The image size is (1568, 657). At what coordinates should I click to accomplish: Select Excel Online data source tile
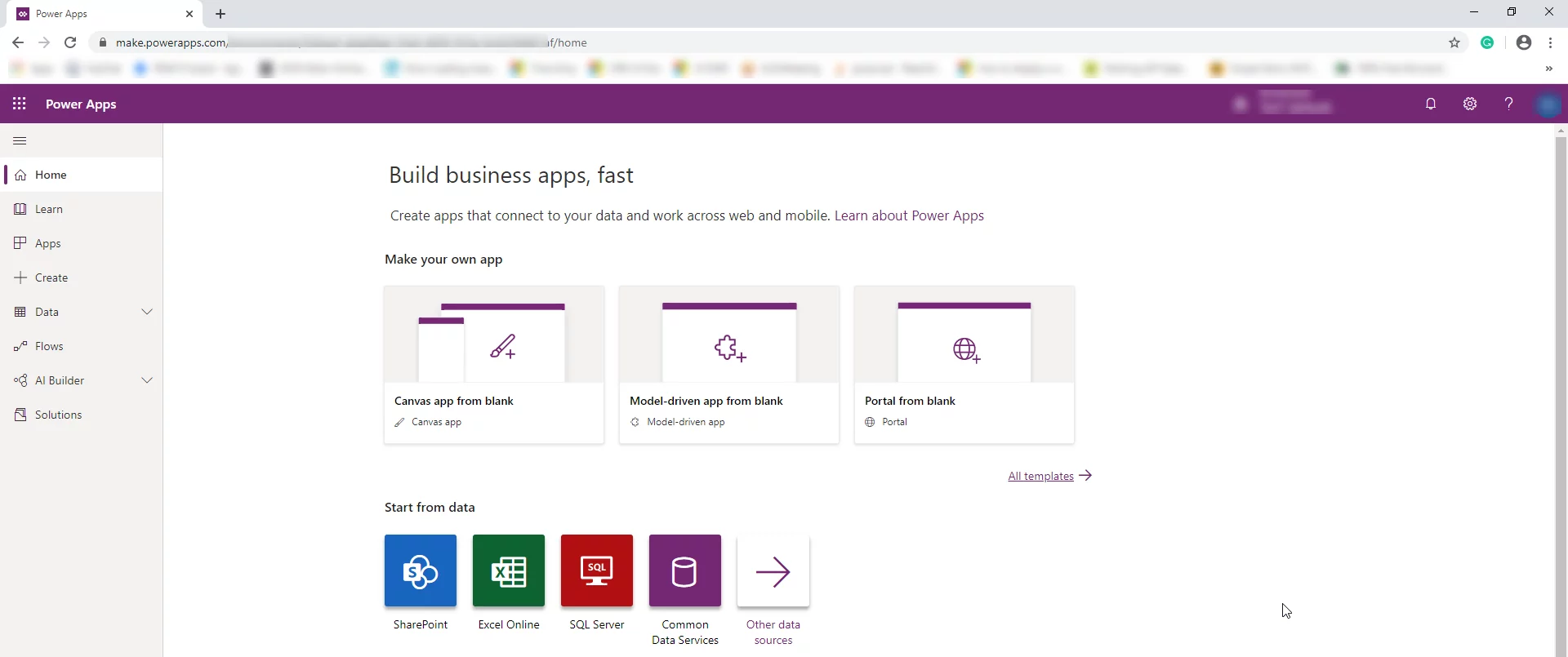click(509, 570)
